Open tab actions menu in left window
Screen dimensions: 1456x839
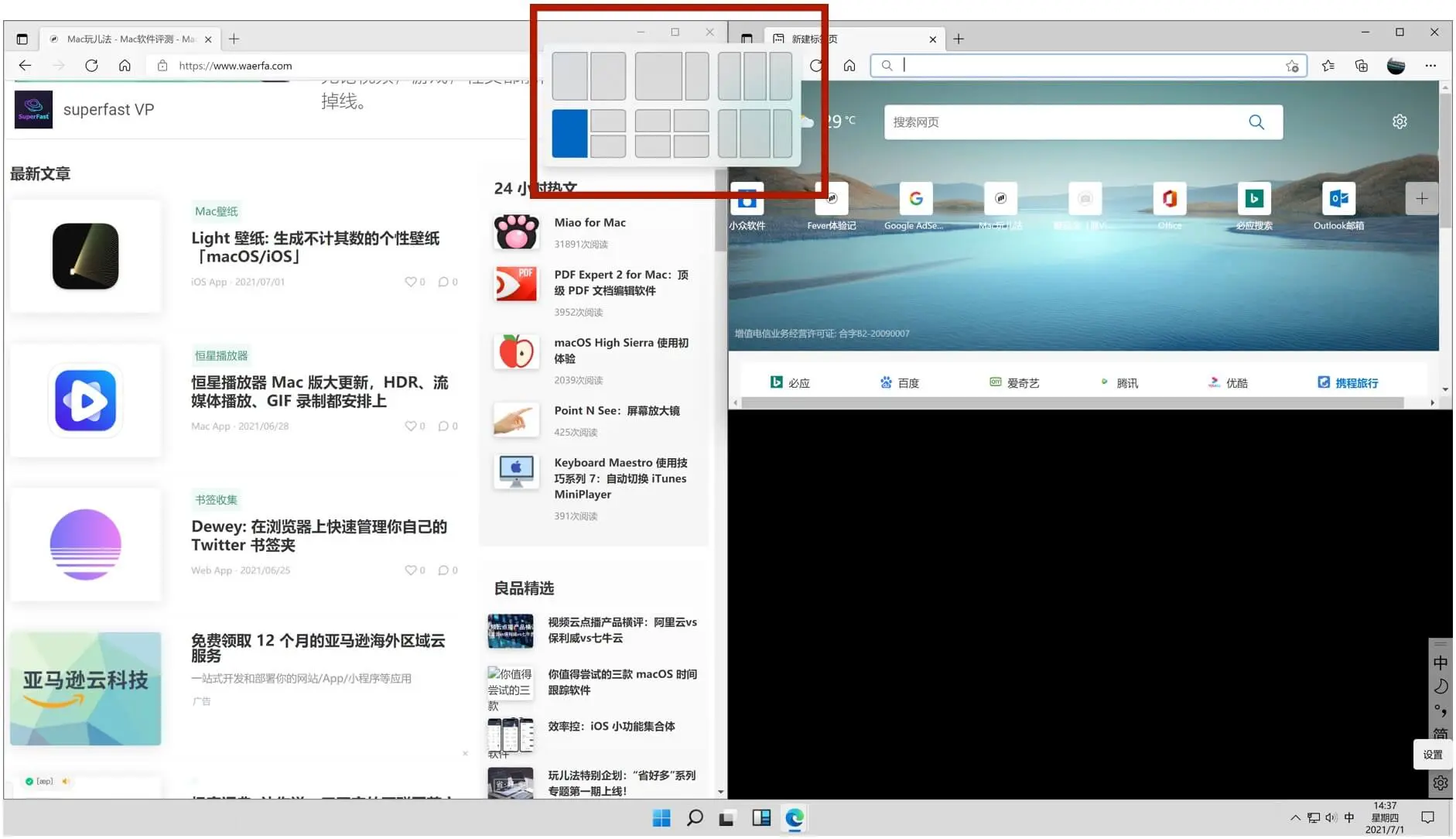(x=22, y=39)
